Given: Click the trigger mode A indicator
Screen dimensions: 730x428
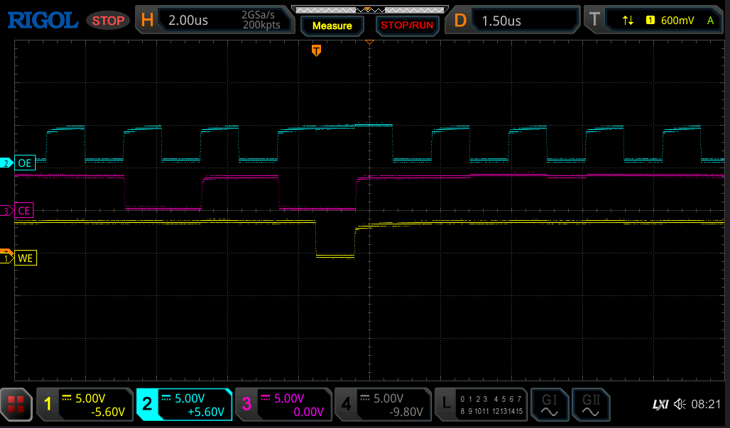Looking at the screenshot, I should [710, 20].
